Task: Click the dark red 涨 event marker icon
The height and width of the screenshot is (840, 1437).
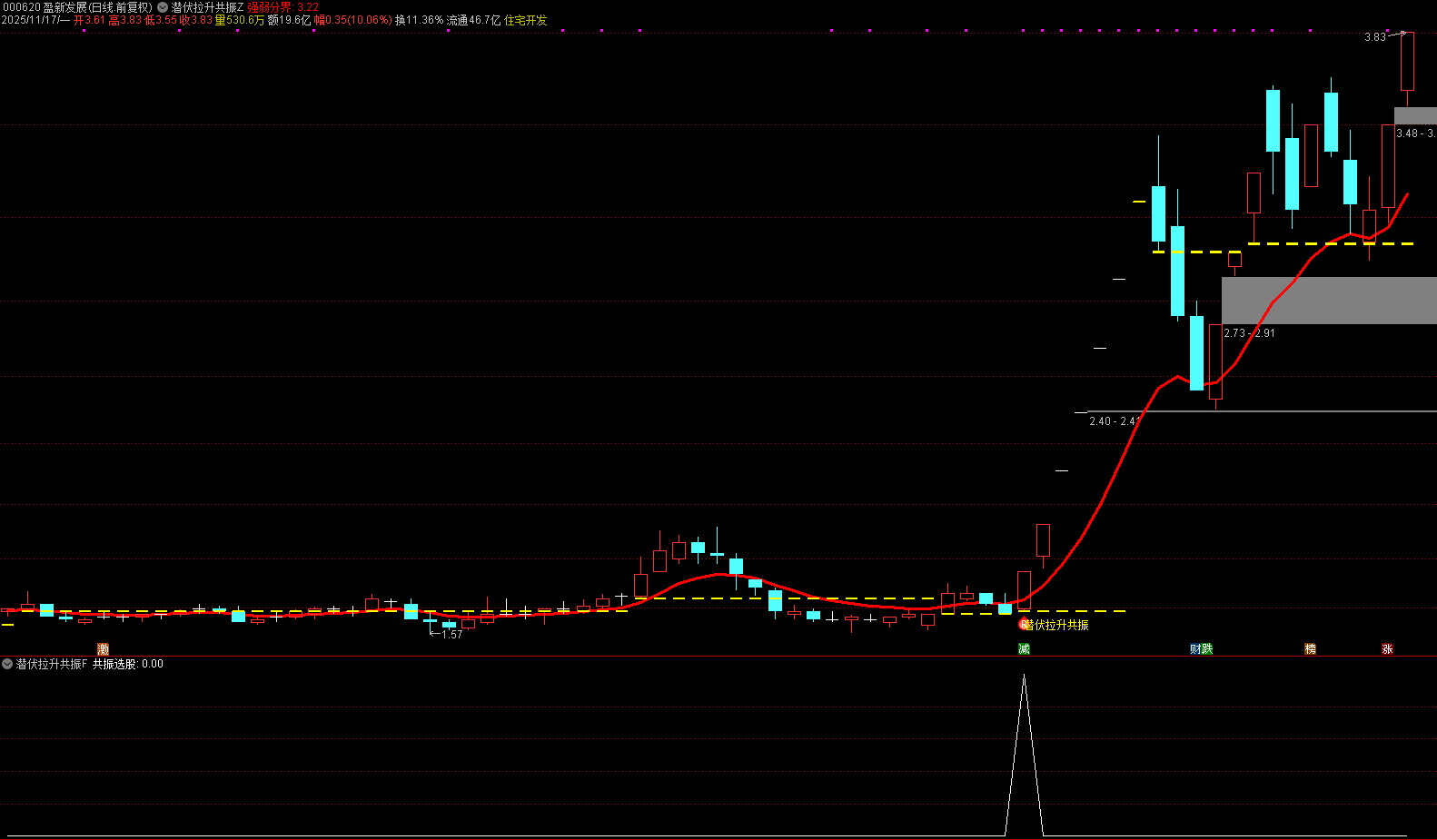Action: click(x=1387, y=648)
